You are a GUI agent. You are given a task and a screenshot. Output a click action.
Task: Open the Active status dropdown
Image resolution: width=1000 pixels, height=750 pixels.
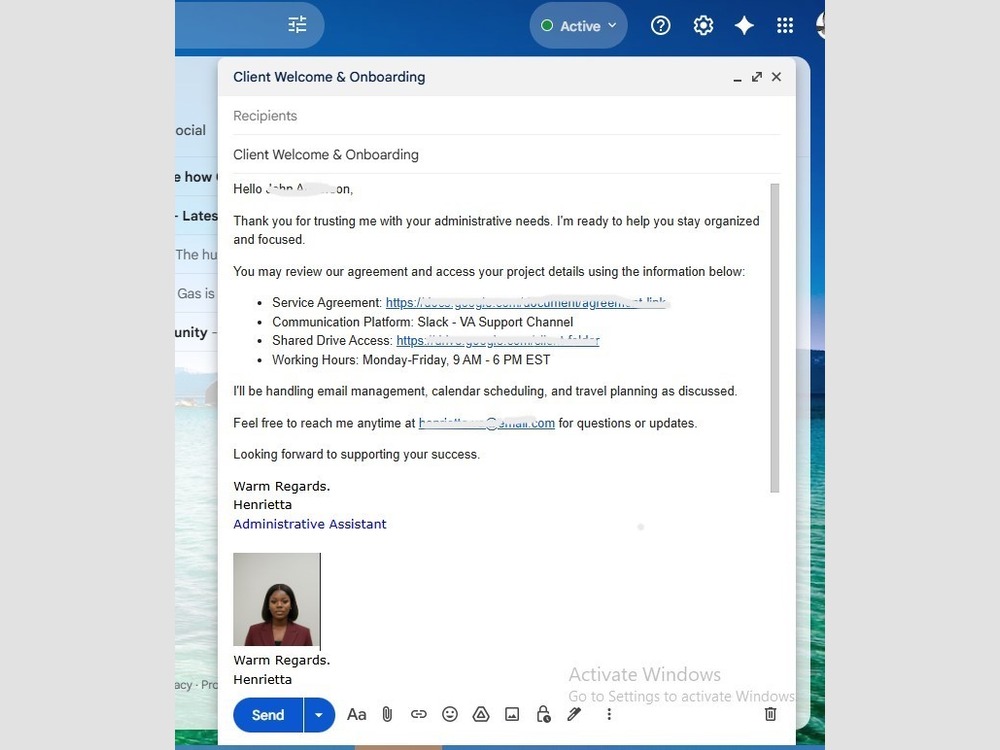pos(578,26)
